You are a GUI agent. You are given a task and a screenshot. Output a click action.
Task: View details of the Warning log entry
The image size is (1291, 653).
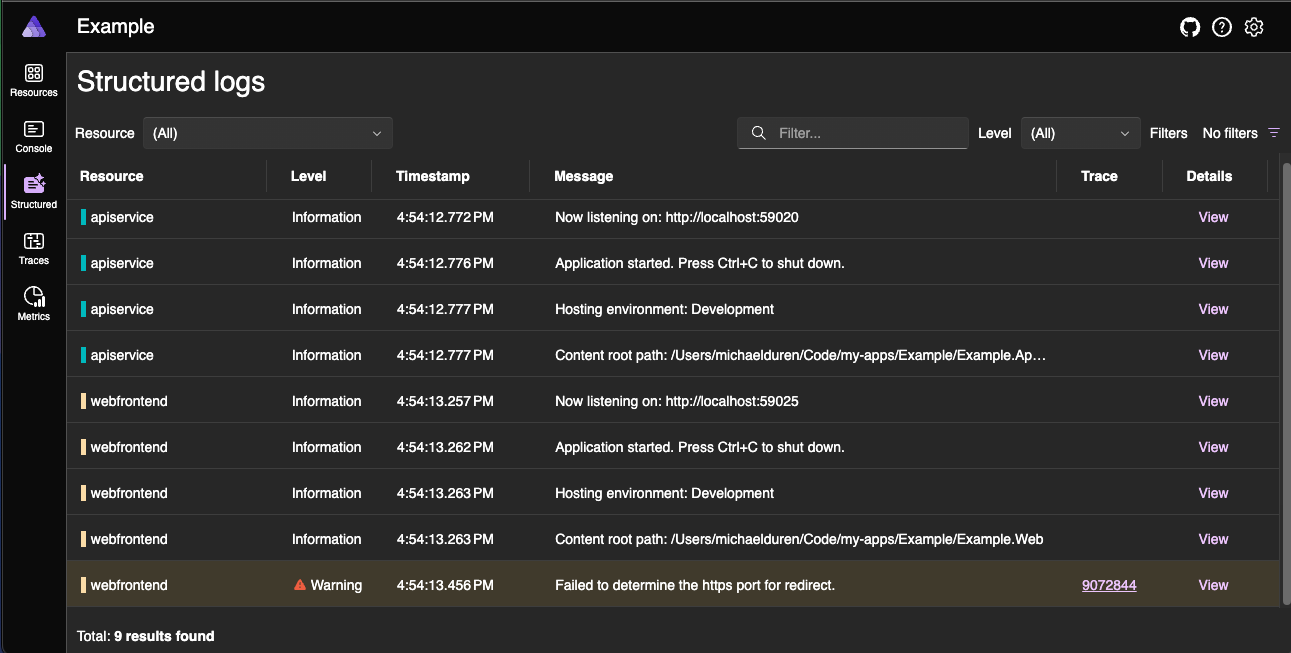tap(1213, 585)
